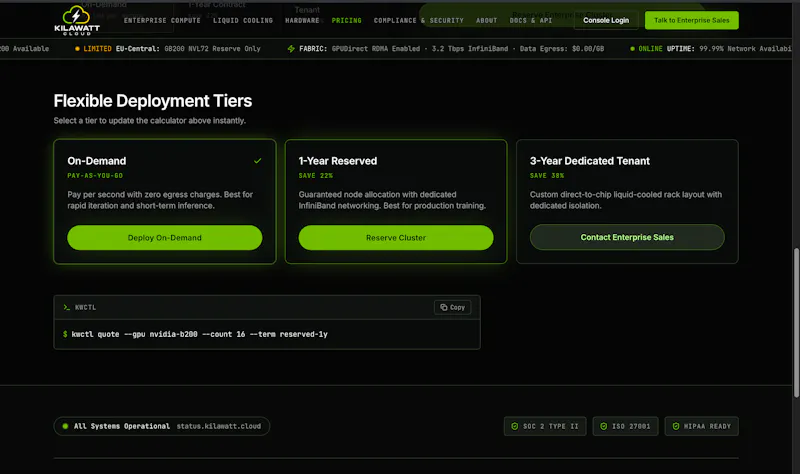Copy the kwctl quote command

click(x=453, y=307)
